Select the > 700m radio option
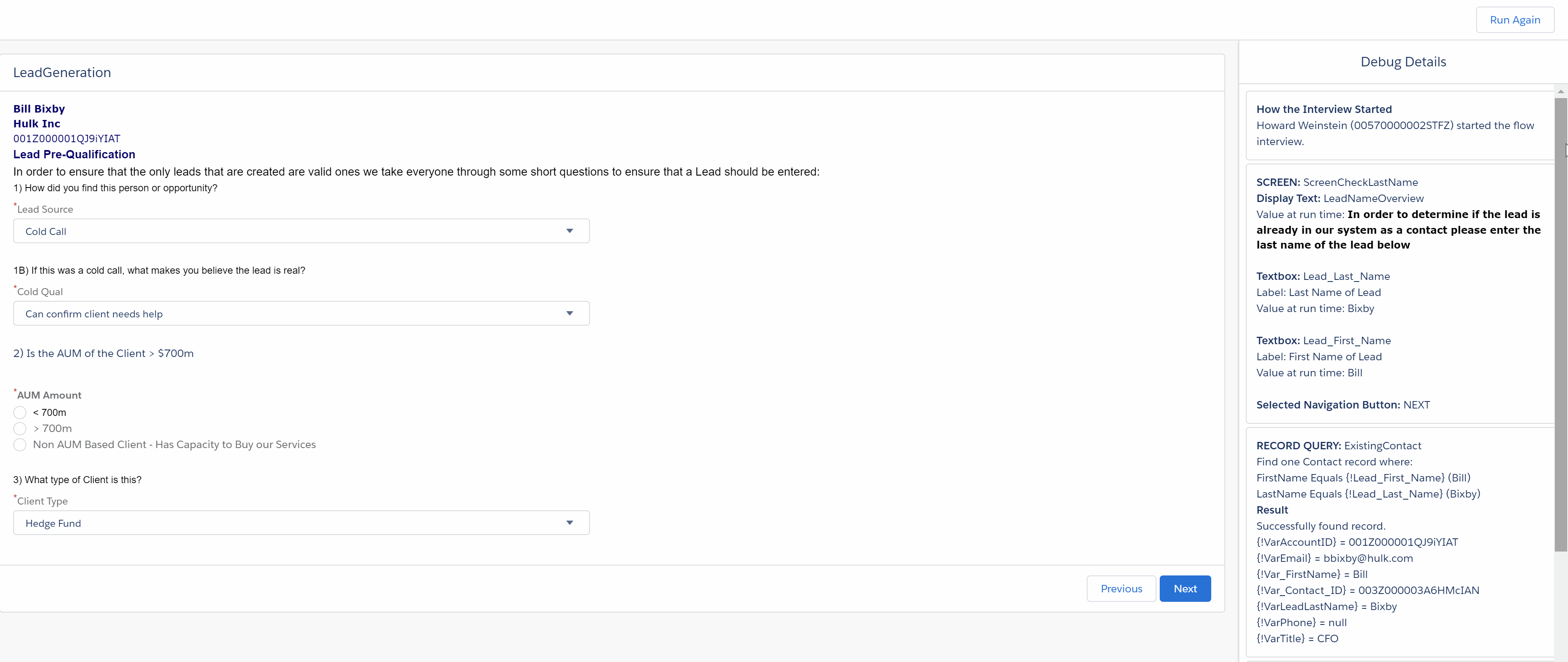The width and height of the screenshot is (1568, 662). click(20, 428)
